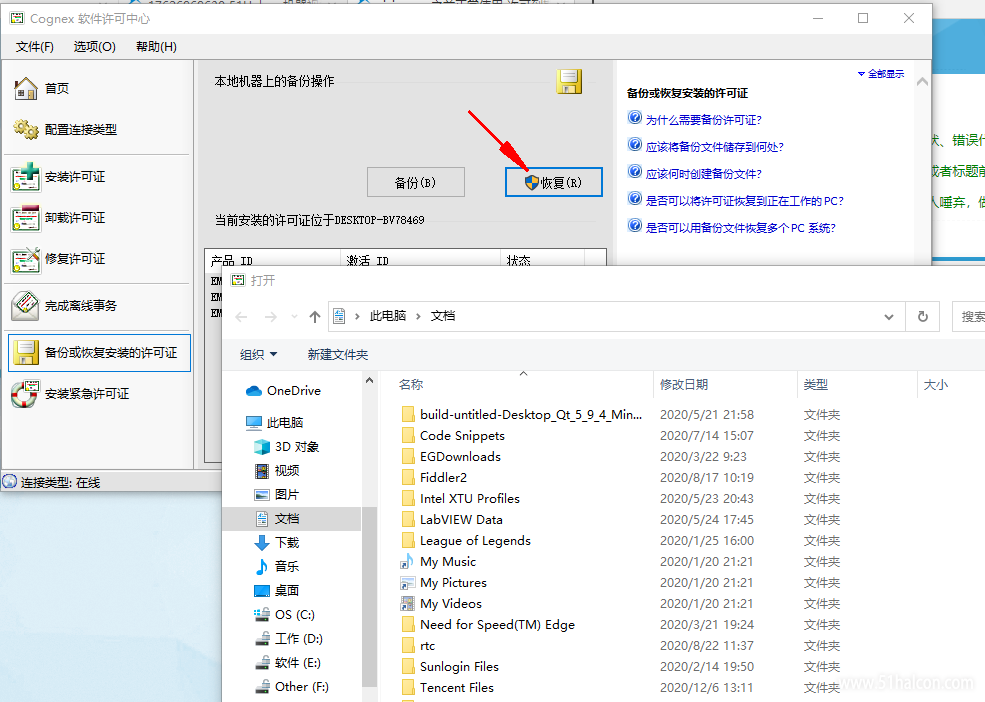This screenshot has height=702, width=985.
Task: Open the 选项(O) menu
Action: click(x=95, y=47)
